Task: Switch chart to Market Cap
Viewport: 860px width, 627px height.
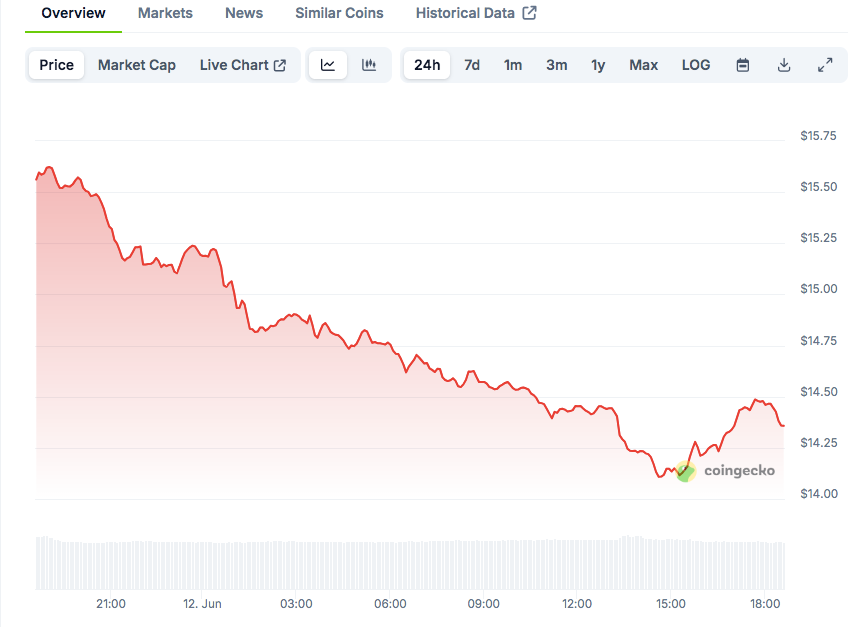Action: pos(137,65)
